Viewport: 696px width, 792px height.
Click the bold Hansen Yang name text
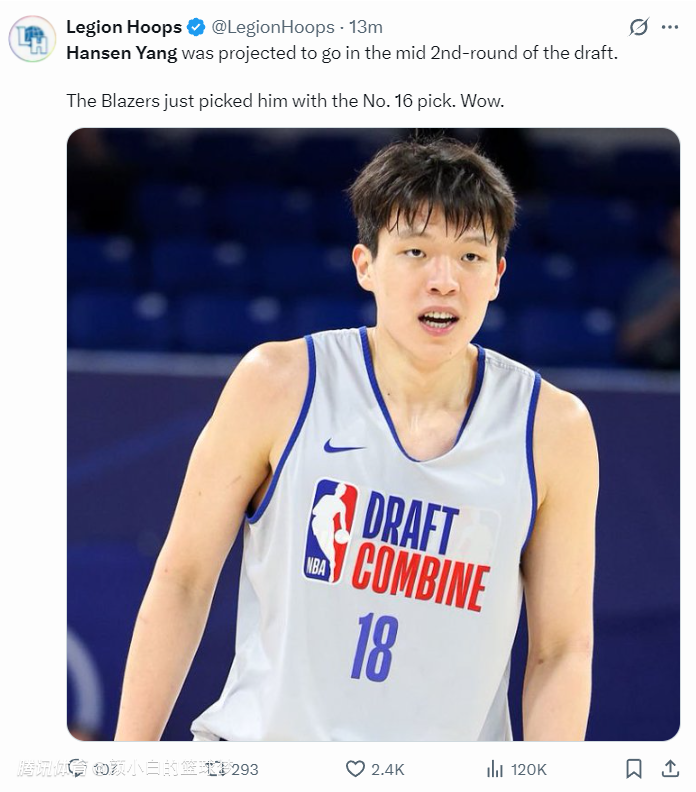point(122,53)
